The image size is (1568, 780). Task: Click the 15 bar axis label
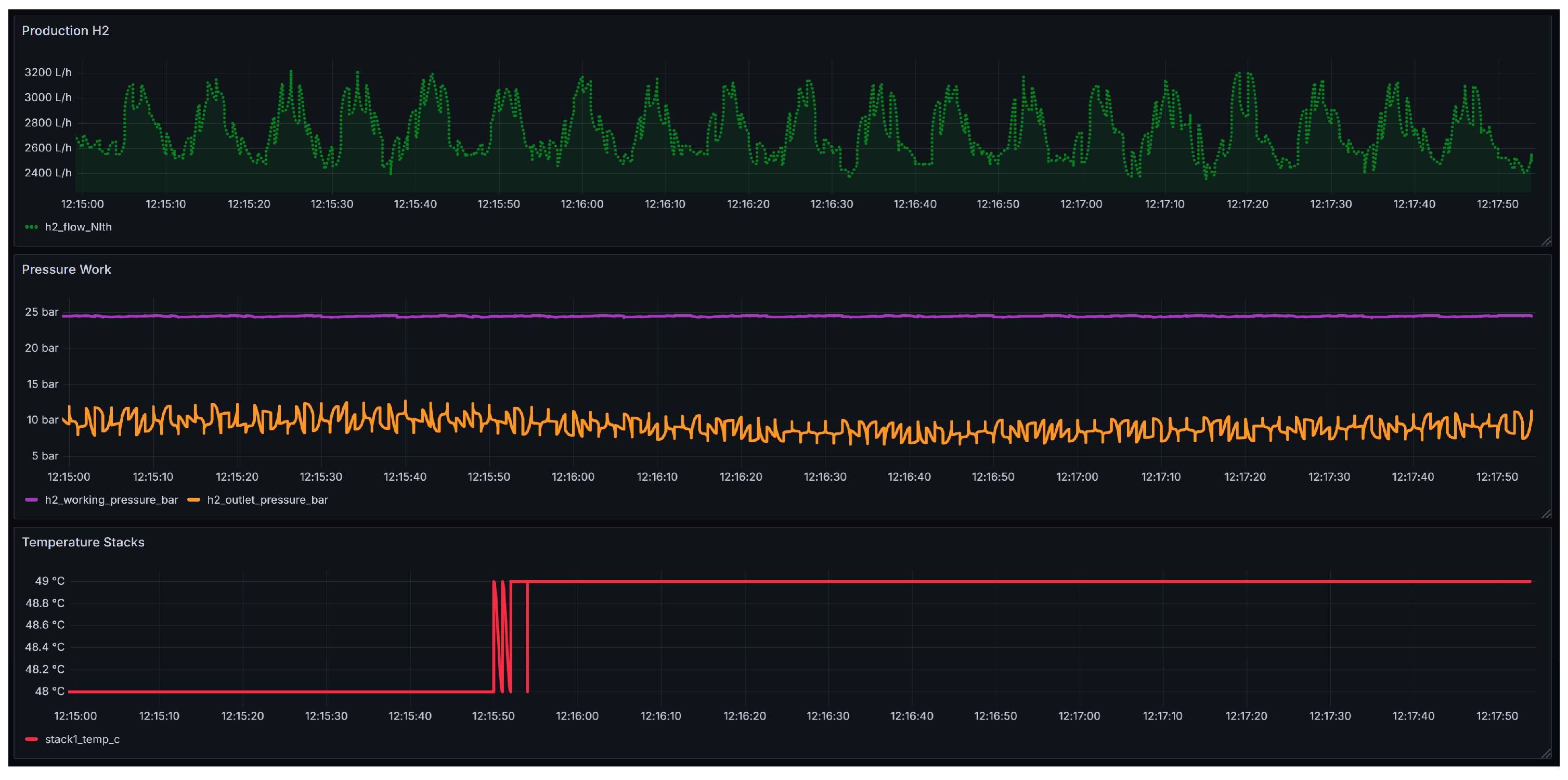[x=43, y=384]
